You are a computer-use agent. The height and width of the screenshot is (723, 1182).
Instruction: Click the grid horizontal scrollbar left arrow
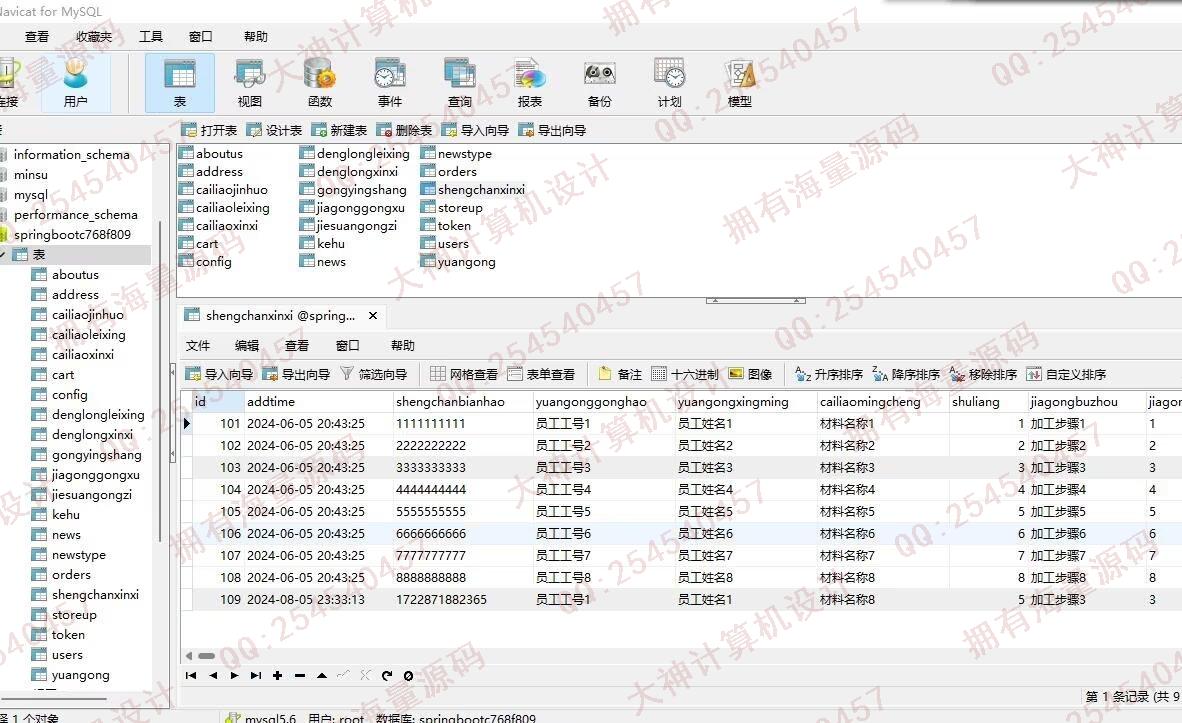coord(189,656)
